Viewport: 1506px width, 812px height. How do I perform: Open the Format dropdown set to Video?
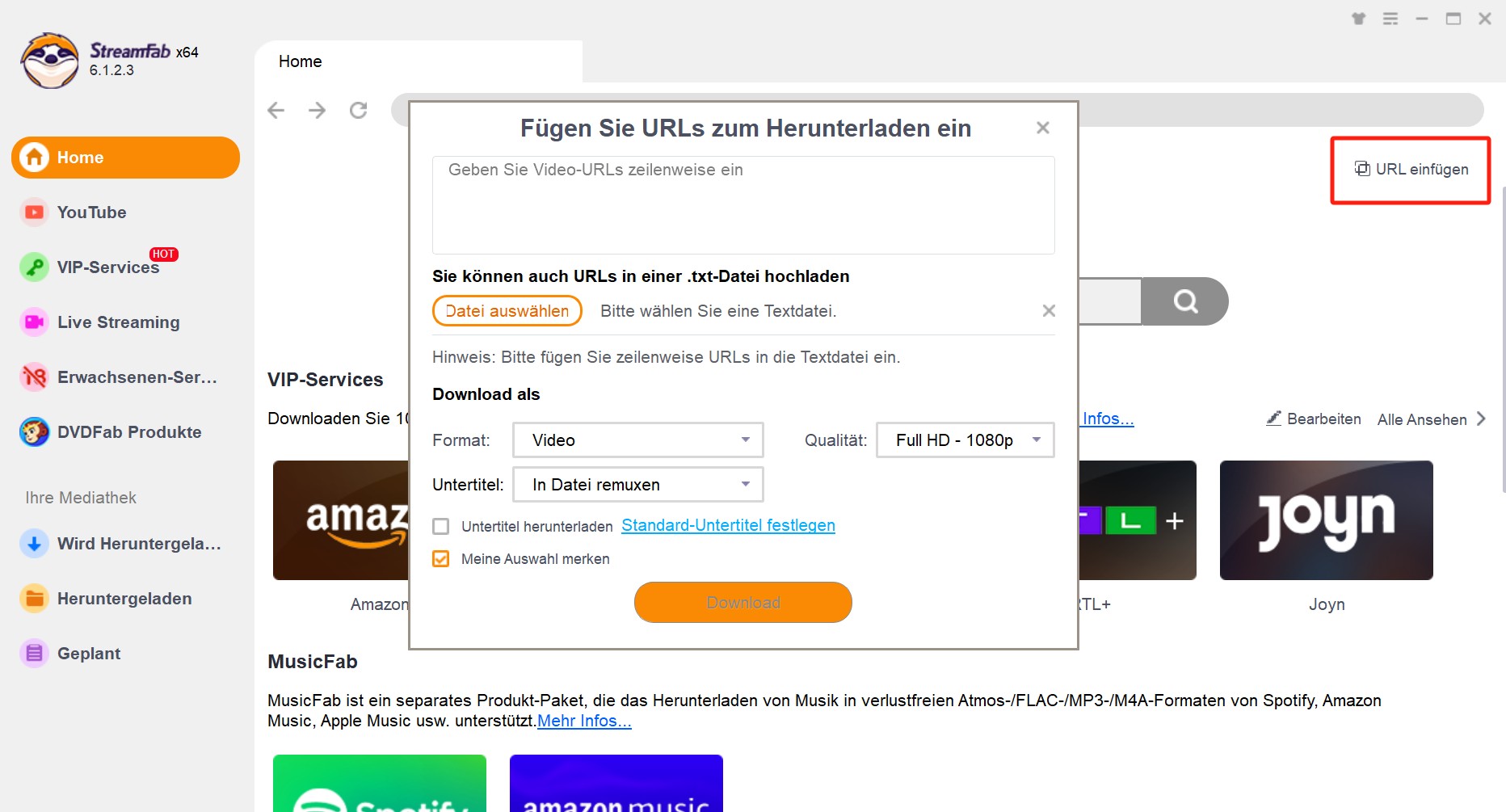(638, 440)
